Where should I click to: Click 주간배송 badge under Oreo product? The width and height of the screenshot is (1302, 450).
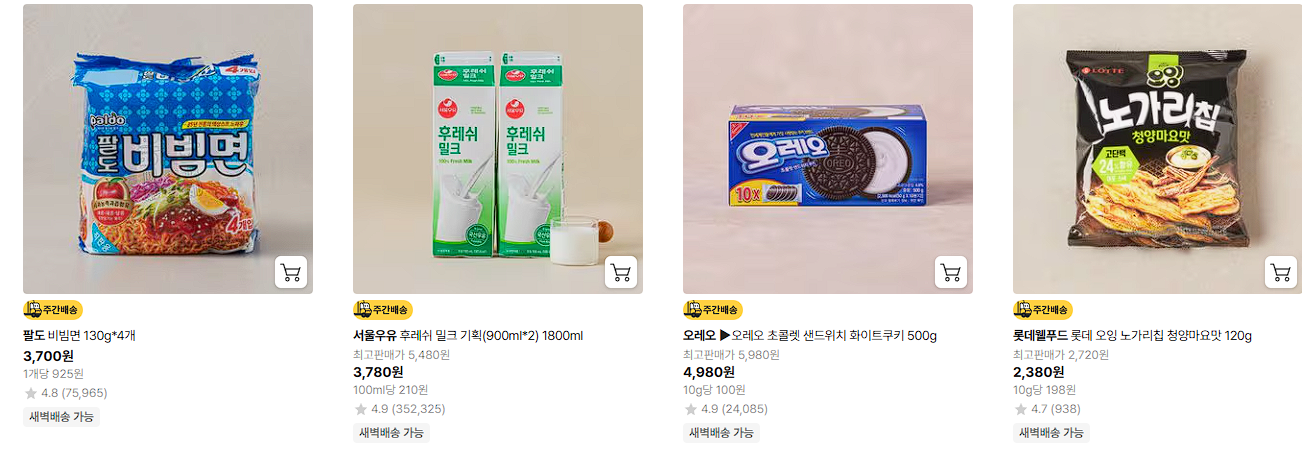click(712, 310)
